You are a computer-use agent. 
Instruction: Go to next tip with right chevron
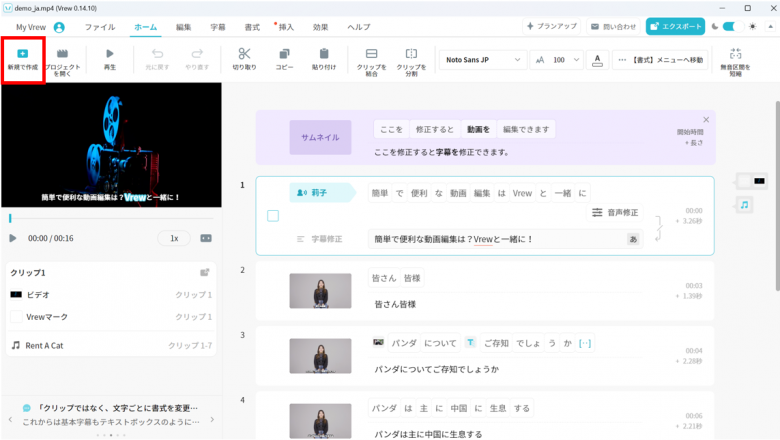[212, 420]
